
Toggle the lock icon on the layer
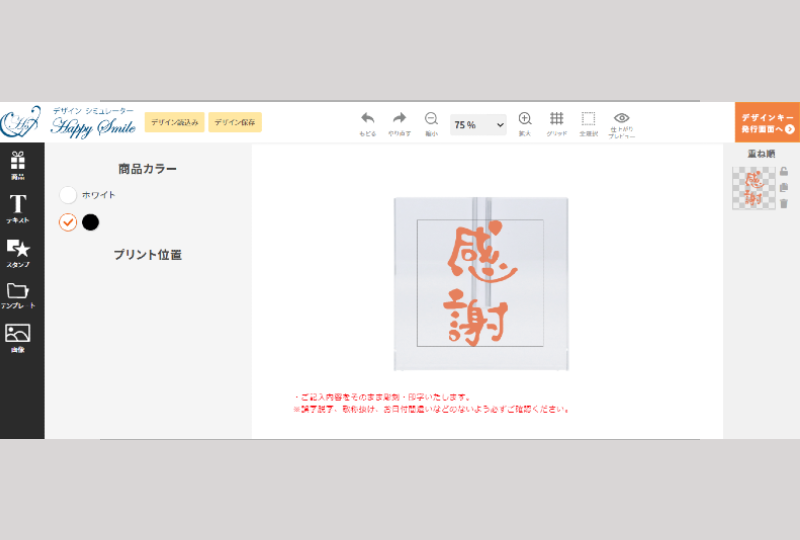coord(784,172)
